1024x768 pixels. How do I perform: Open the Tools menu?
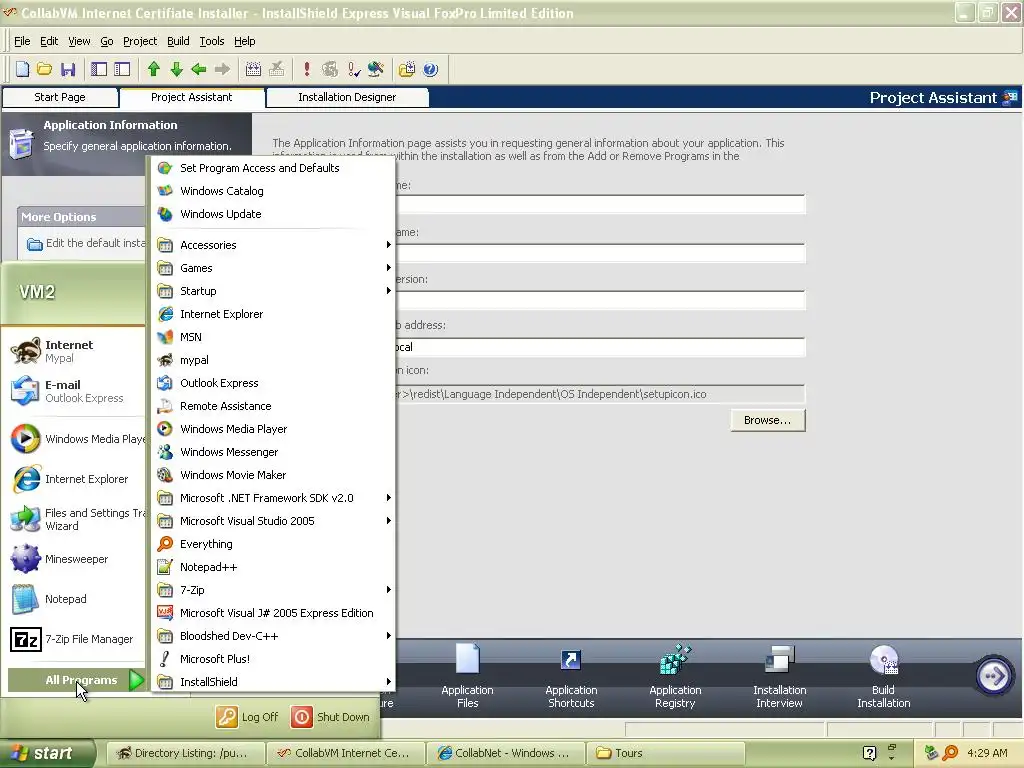(212, 41)
